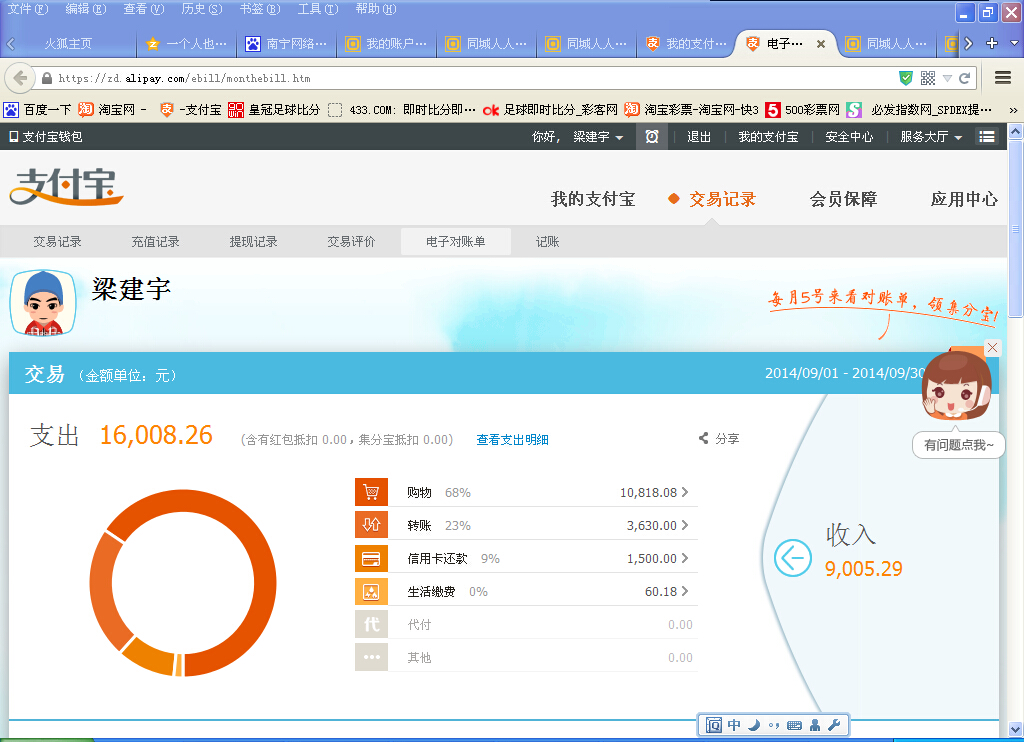Click the 分享 share icon
The image size is (1024, 742).
point(704,439)
